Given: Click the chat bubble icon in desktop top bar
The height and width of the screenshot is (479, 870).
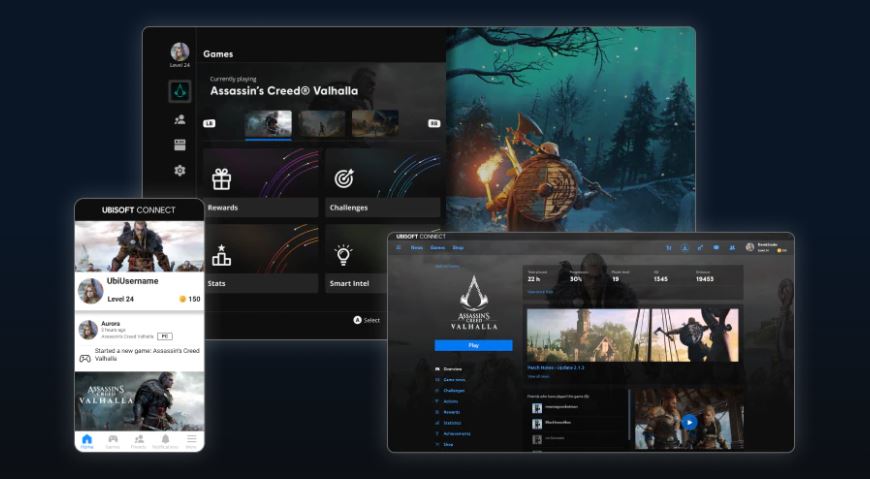Looking at the screenshot, I should (716, 248).
